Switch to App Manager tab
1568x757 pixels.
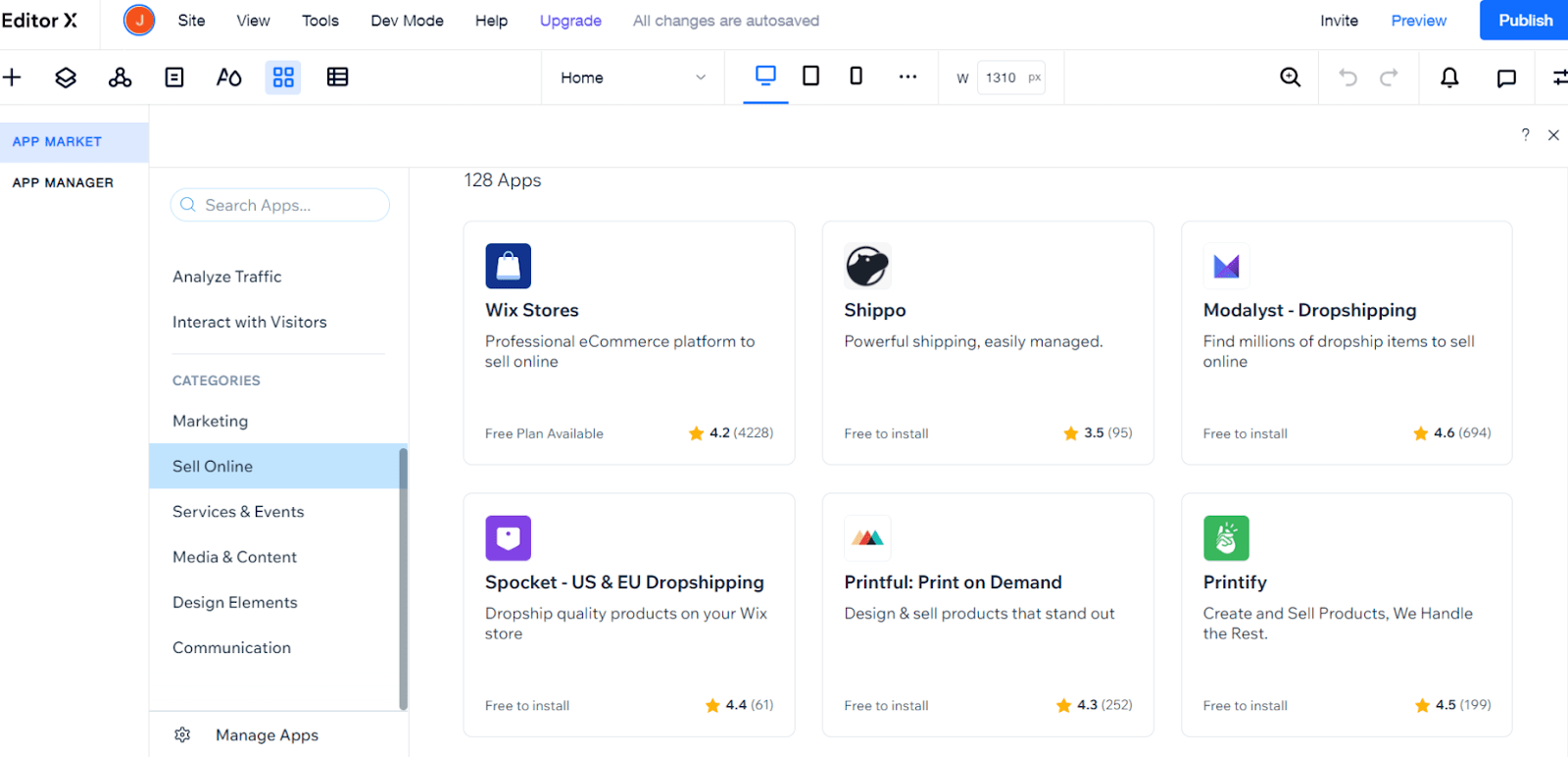[63, 182]
